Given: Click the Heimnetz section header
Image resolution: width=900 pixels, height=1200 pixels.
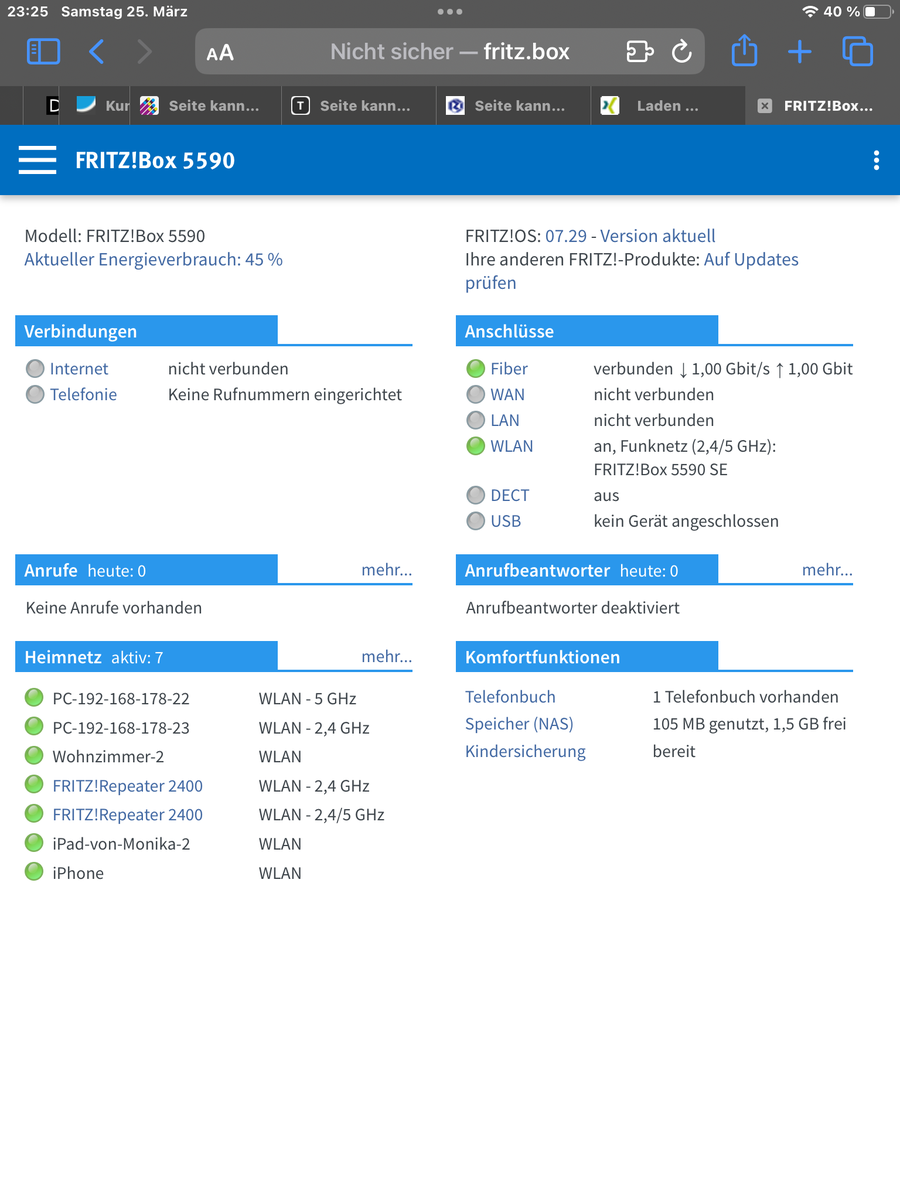Looking at the screenshot, I should click(x=146, y=657).
